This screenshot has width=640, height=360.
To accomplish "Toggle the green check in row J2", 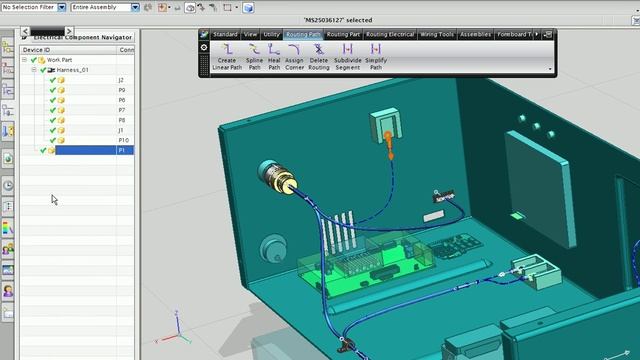I will coord(53,80).
